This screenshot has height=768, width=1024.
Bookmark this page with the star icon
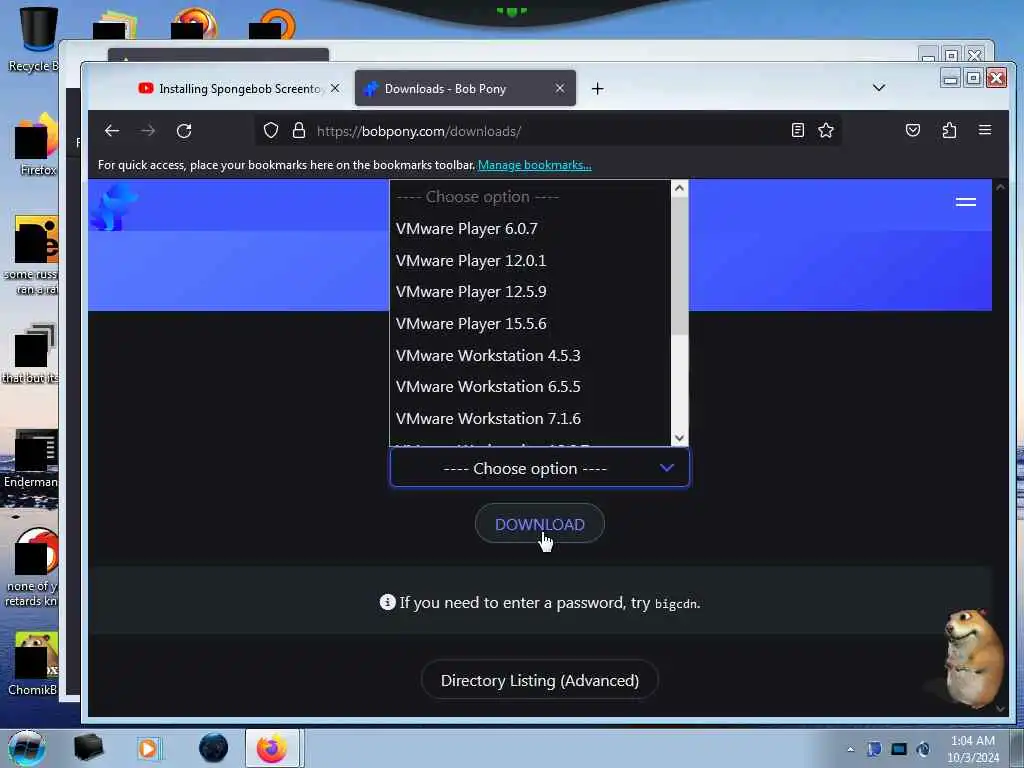(x=826, y=131)
